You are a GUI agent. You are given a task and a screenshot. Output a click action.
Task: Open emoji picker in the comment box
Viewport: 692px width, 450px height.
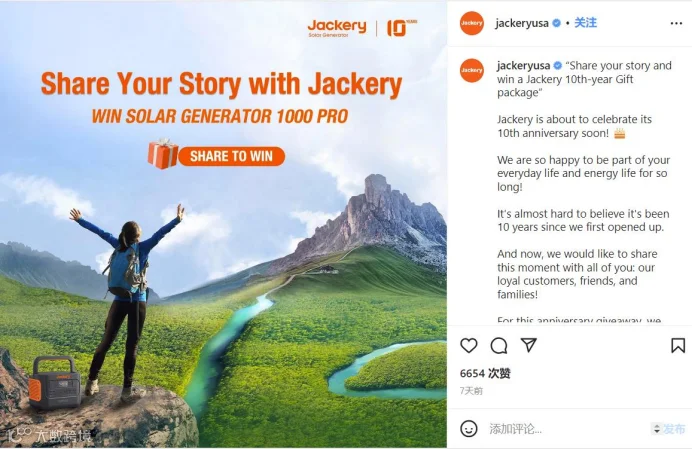(x=469, y=428)
